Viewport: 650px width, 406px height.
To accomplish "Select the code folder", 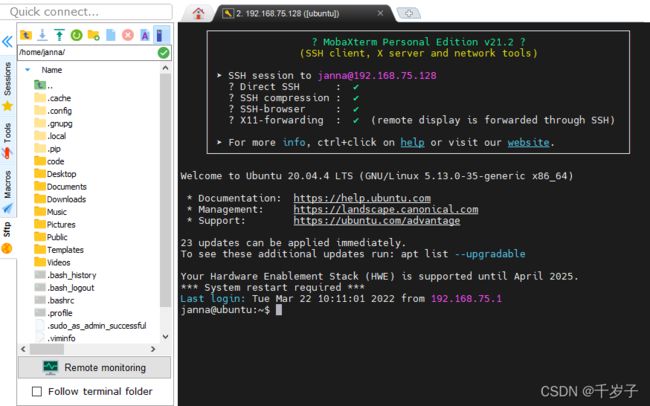I will (49, 161).
